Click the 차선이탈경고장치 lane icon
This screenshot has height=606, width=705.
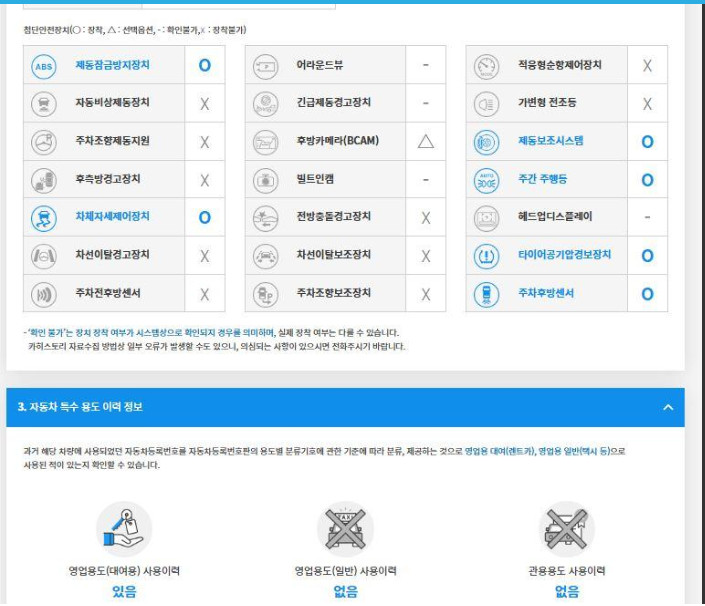coord(44,256)
